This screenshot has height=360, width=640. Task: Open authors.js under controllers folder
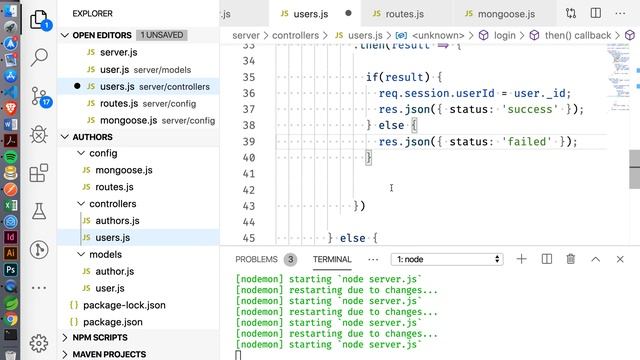tap(139, 220)
